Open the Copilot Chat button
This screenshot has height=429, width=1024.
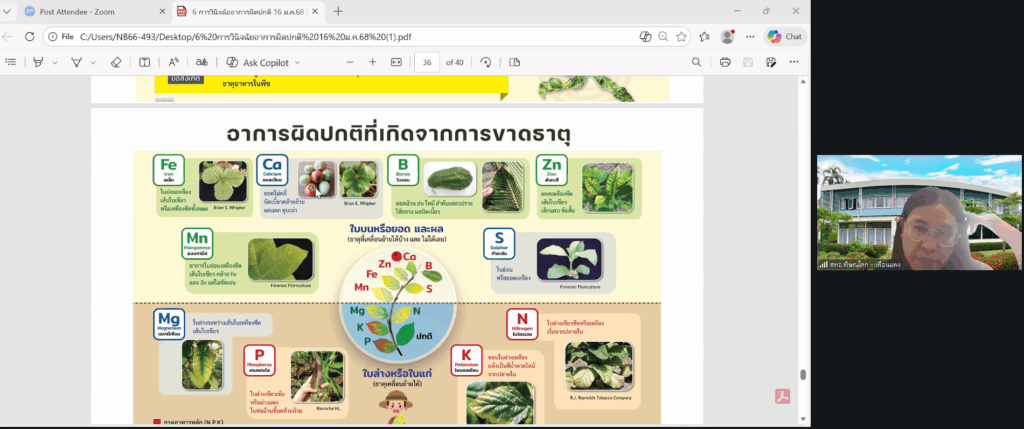(785, 36)
